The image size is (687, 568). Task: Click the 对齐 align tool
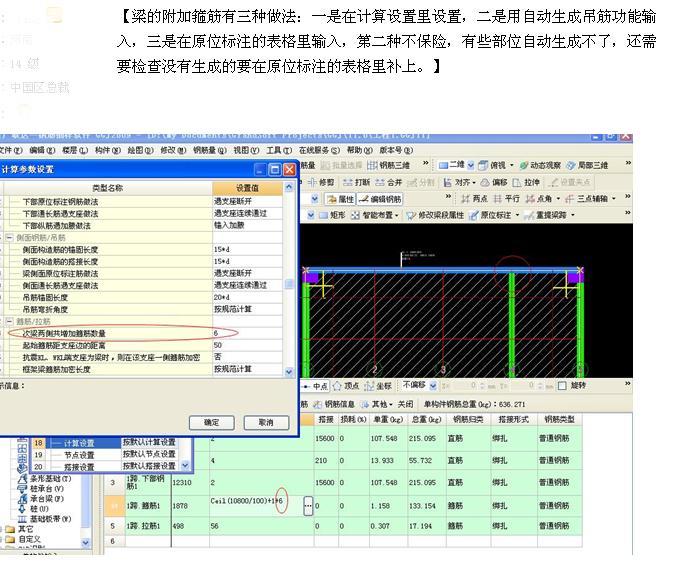tap(459, 182)
